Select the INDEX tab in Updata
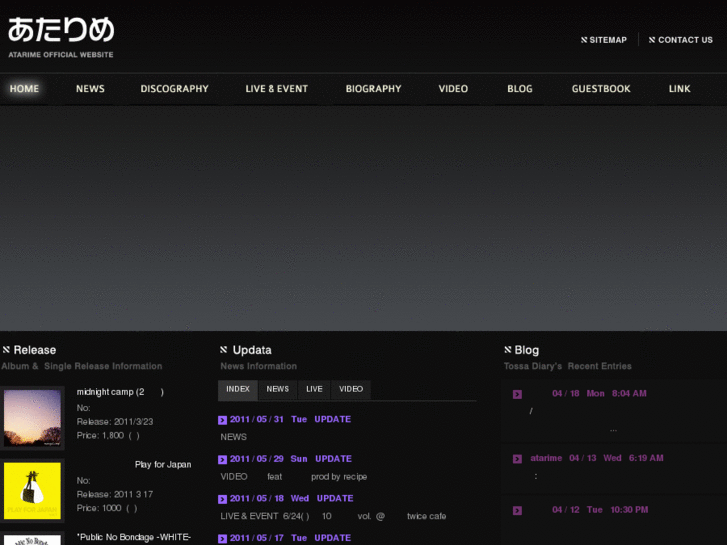 238,390
